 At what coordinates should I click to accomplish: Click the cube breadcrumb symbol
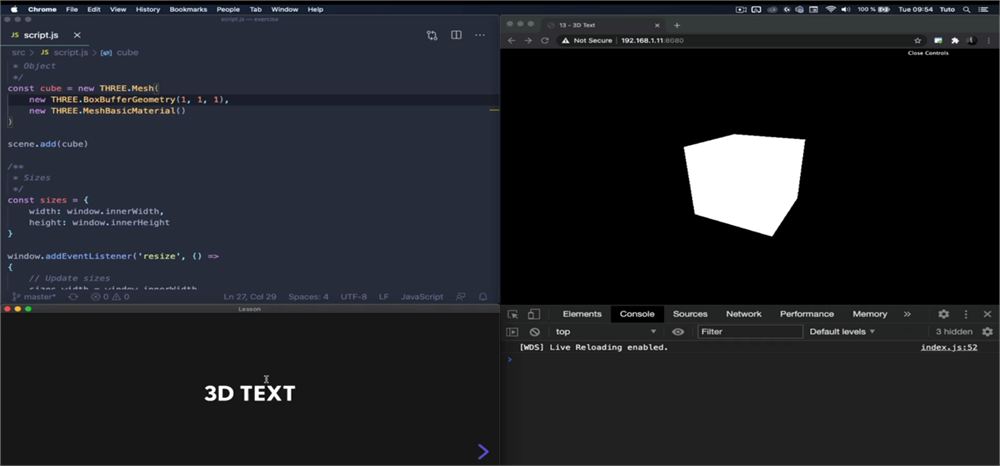coord(127,52)
